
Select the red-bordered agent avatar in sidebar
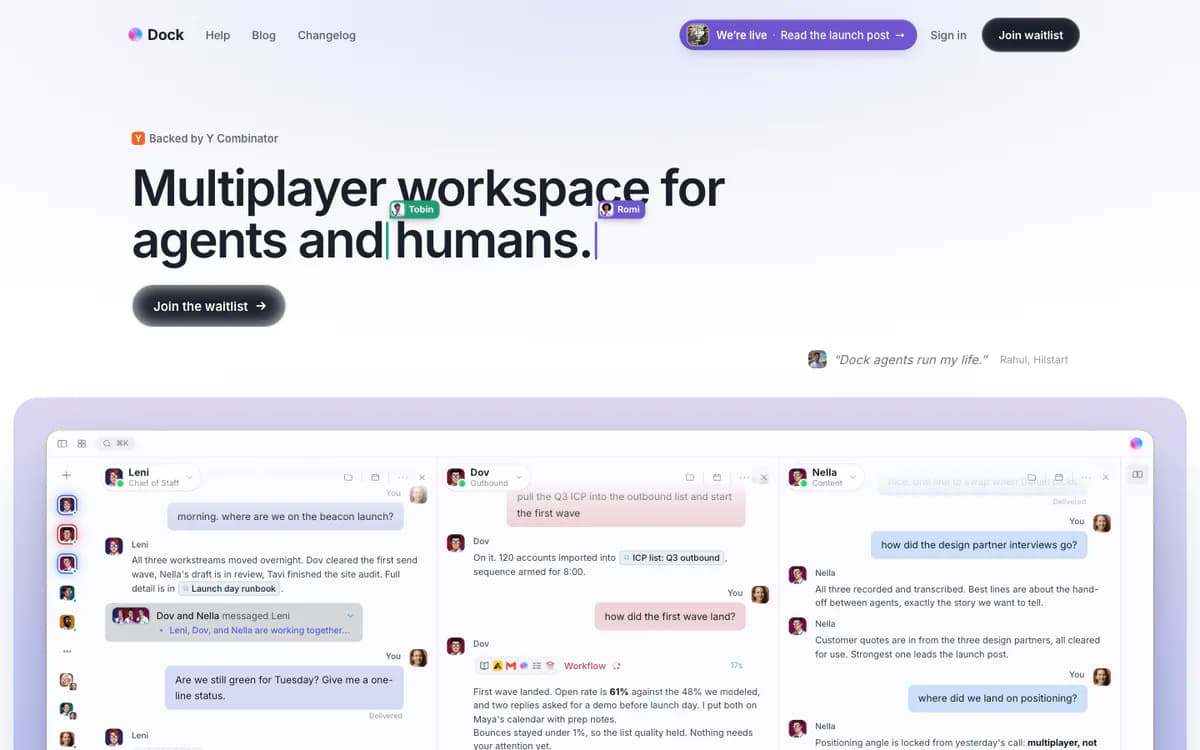[x=67, y=534]
